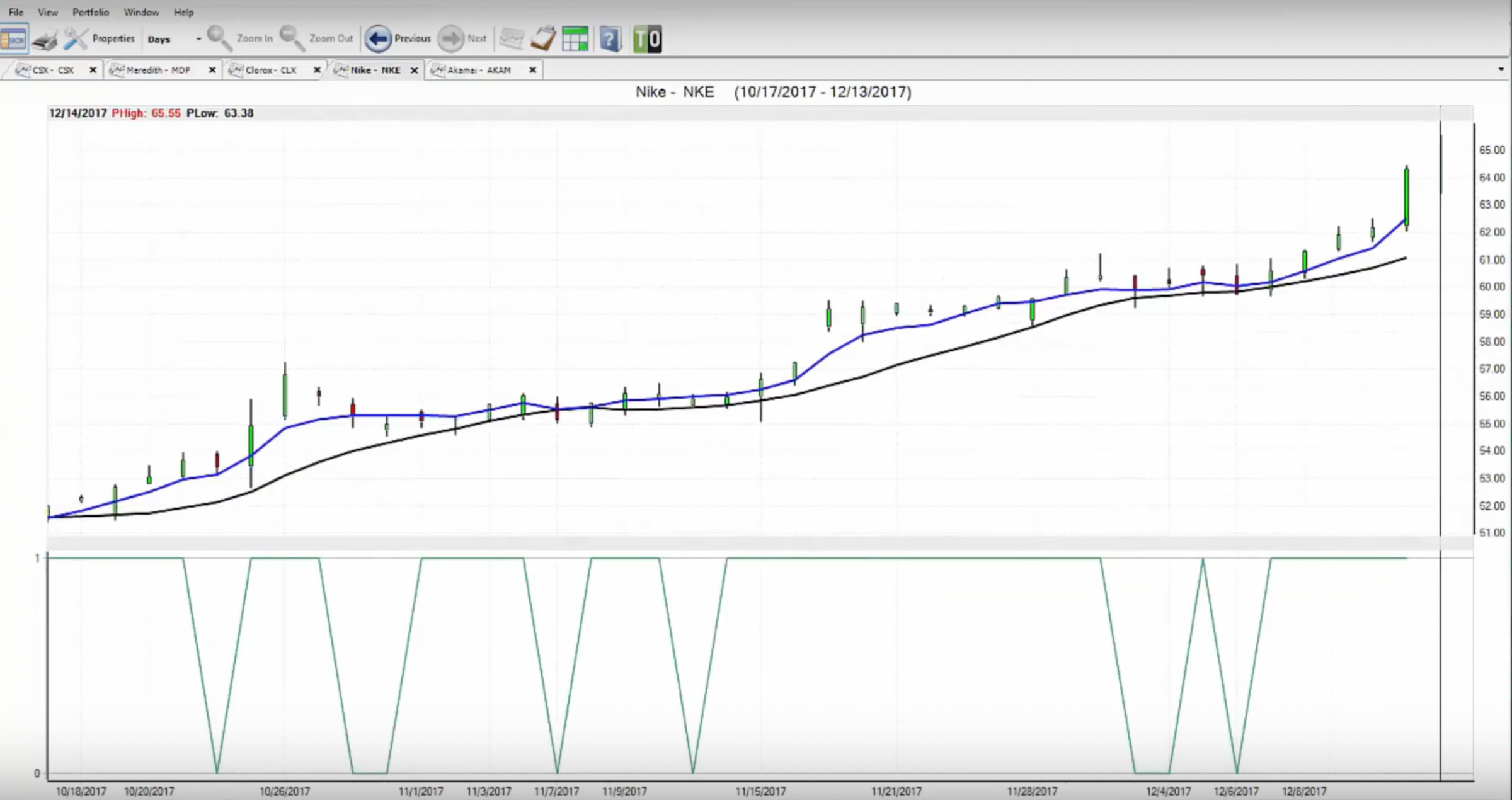This screenshot has width=1512, height=800.
Task: Click the PLow 63.38 readout
Action: tap(220, 113)
